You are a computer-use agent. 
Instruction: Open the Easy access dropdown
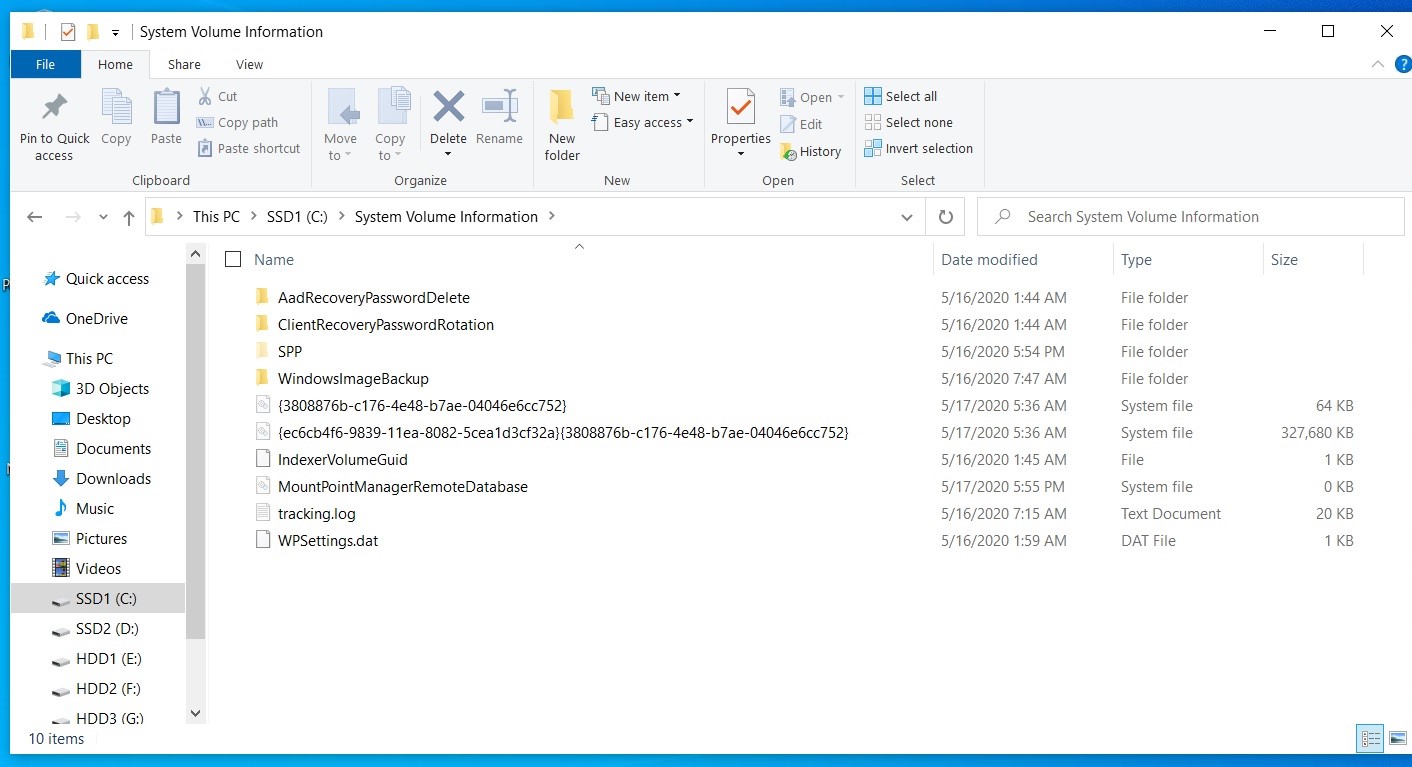tap(642, 122)
